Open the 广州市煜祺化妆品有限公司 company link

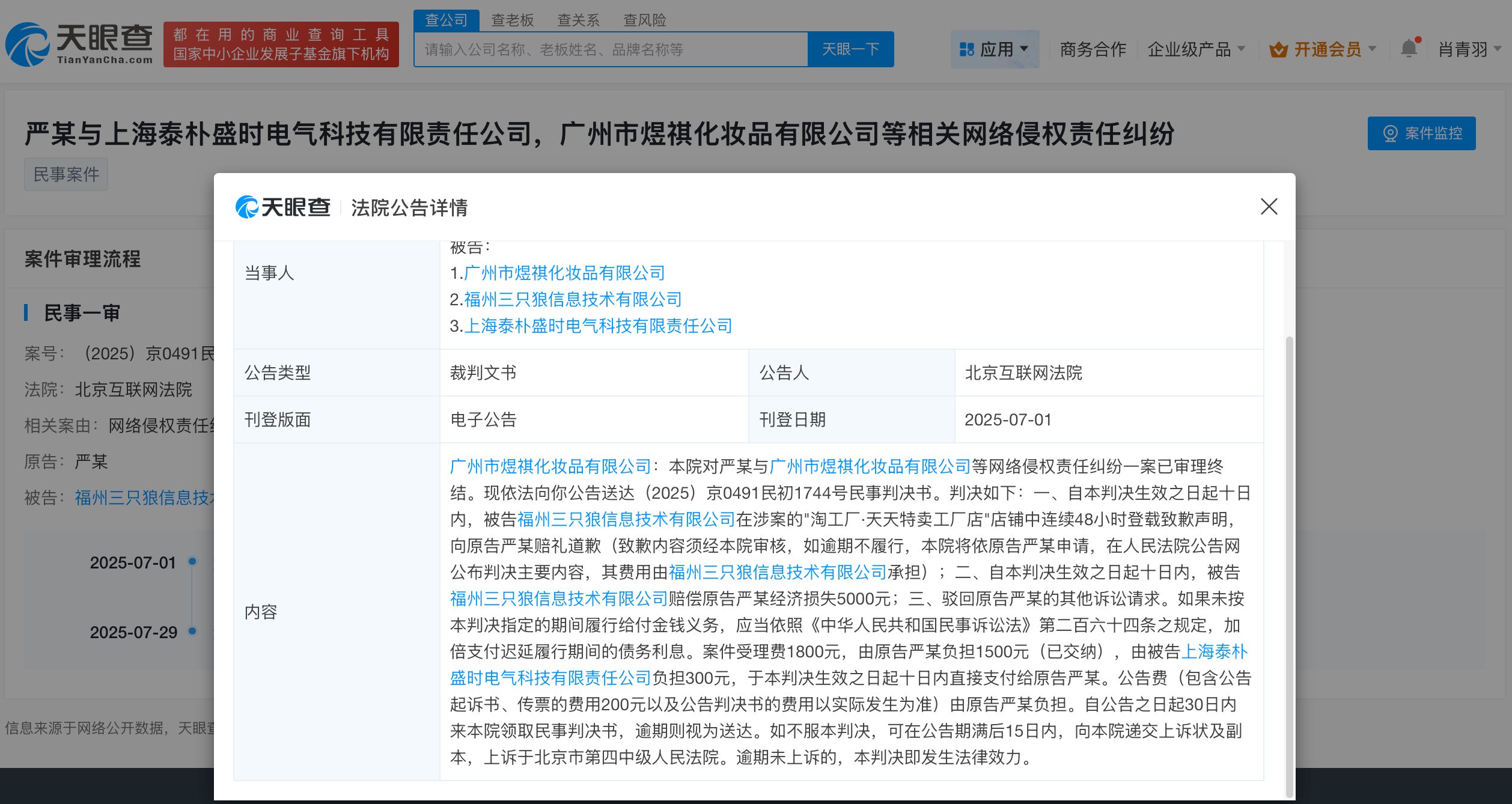pos(564,273)
